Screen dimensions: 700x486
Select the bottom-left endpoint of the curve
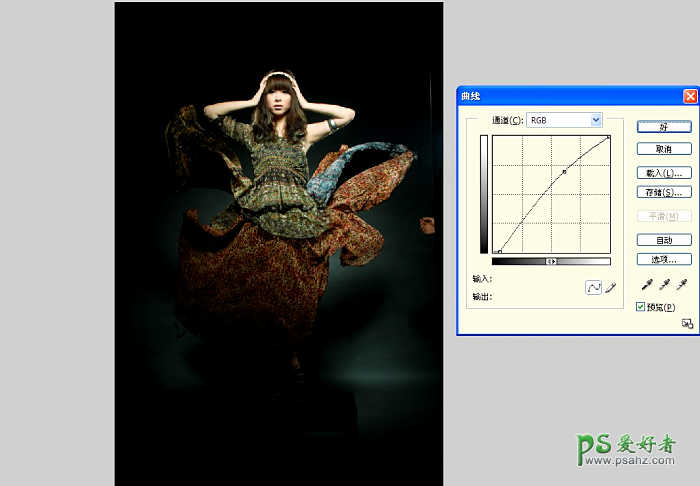pyautogui.click(x=499, y=252)
